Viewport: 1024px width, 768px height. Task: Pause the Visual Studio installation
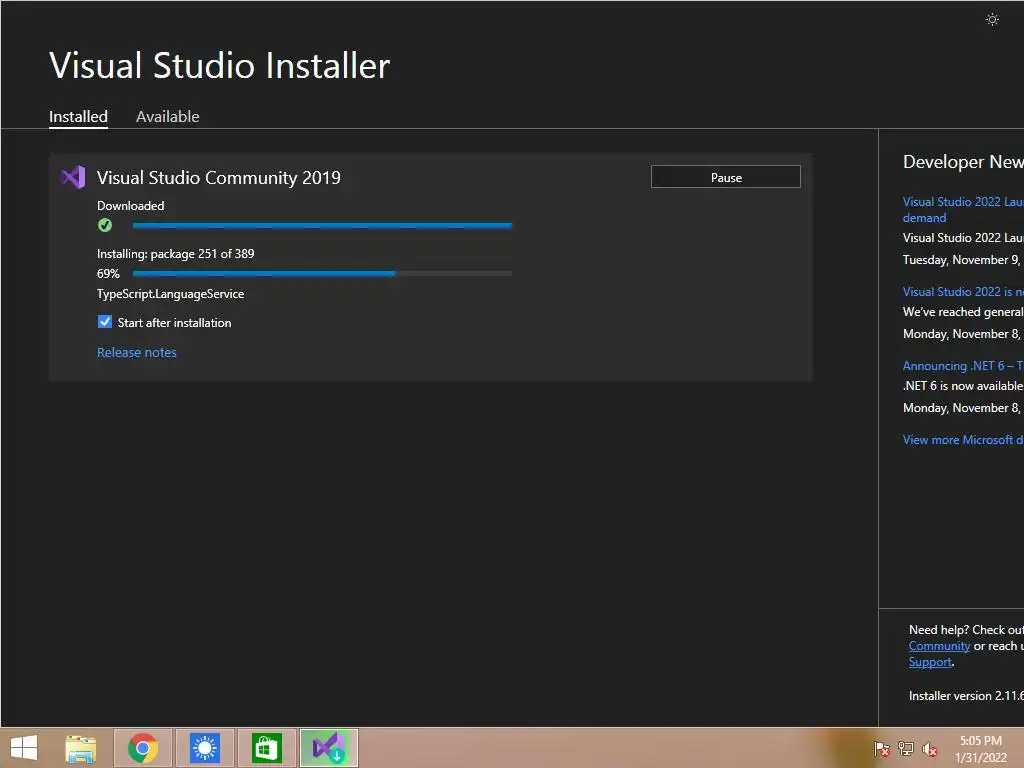(726, 177)
